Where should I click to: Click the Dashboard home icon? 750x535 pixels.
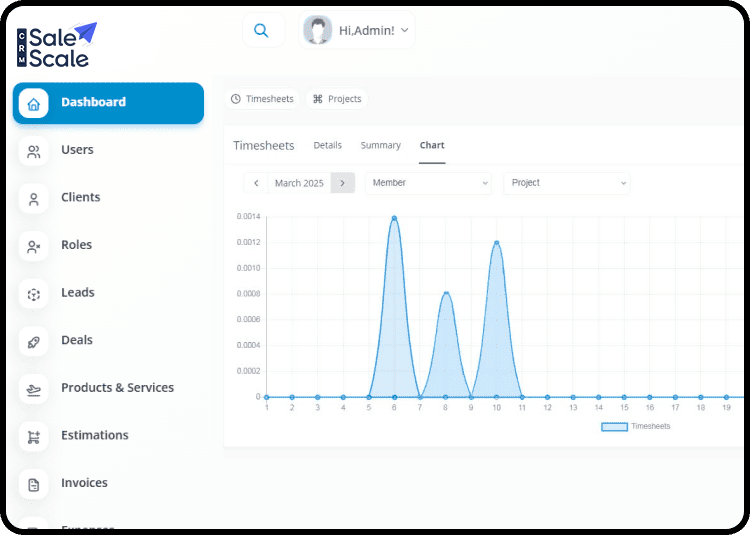34,103
